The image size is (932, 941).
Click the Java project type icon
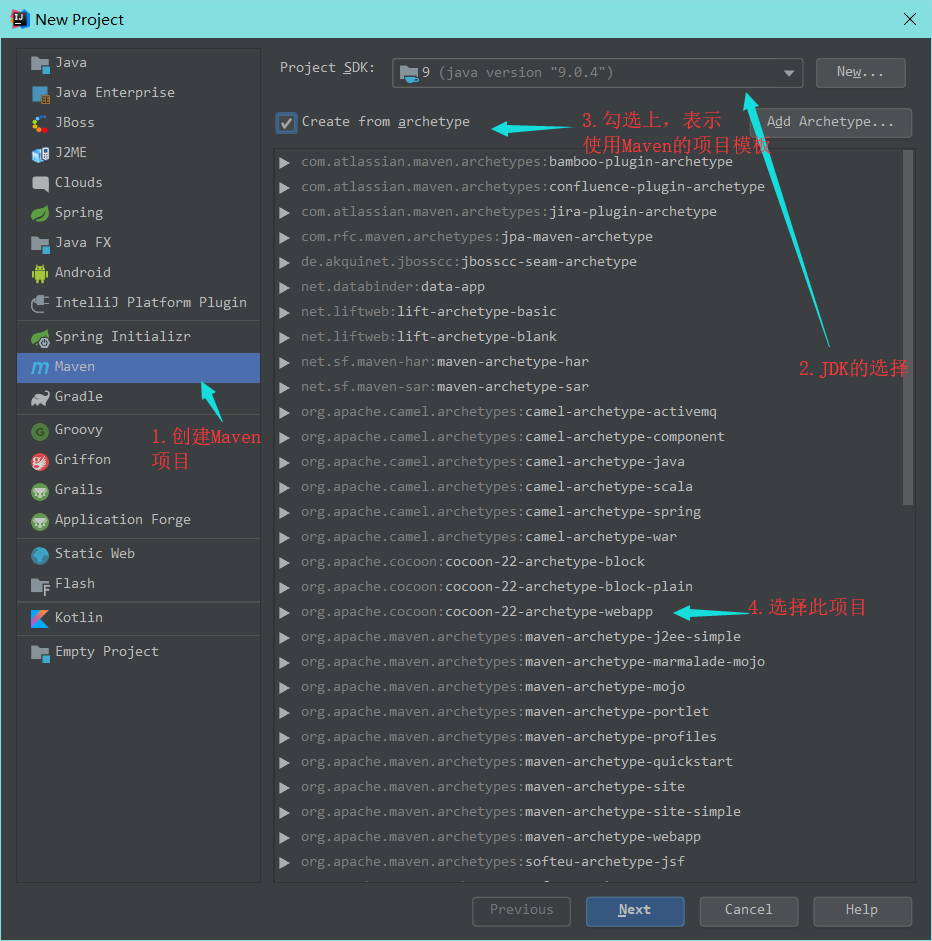[40, 64]
